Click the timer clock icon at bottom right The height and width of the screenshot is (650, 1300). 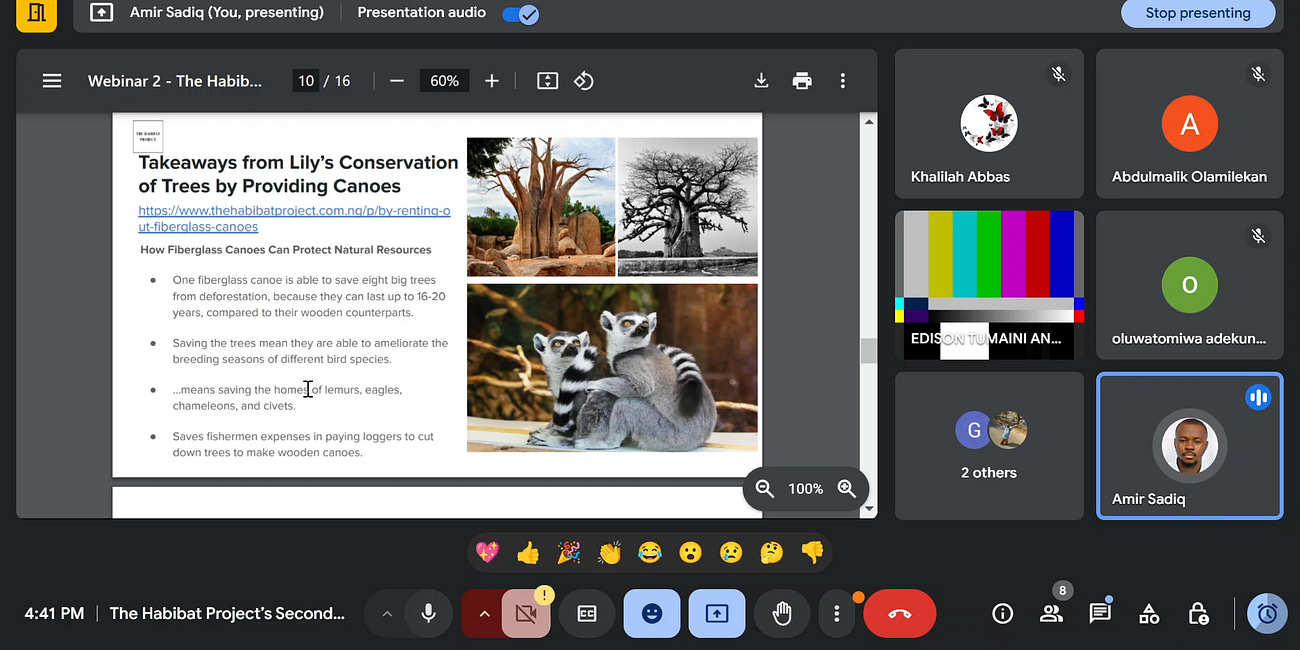1267,613
